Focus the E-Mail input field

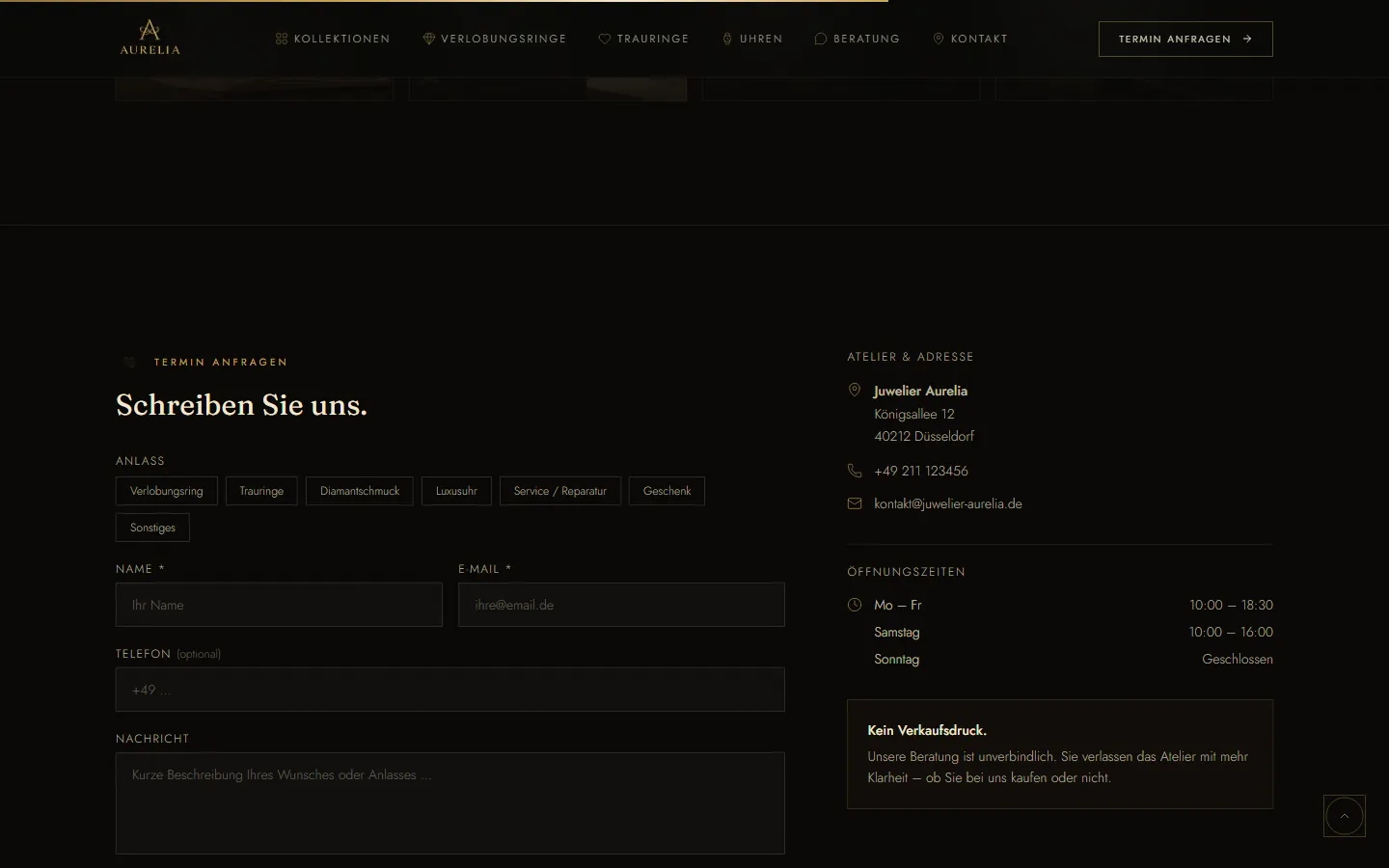point(621,605)
